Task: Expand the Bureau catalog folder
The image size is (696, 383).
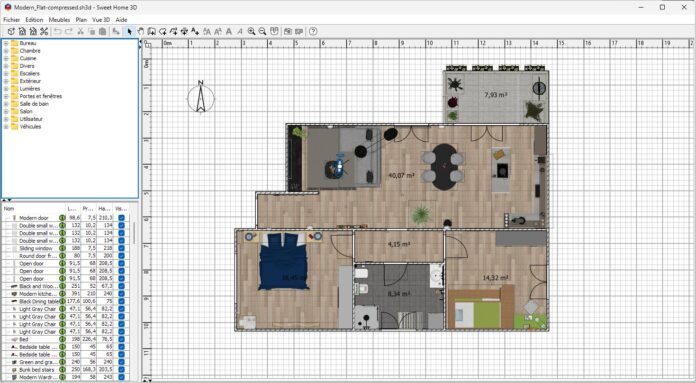Action: coord(6,43)
